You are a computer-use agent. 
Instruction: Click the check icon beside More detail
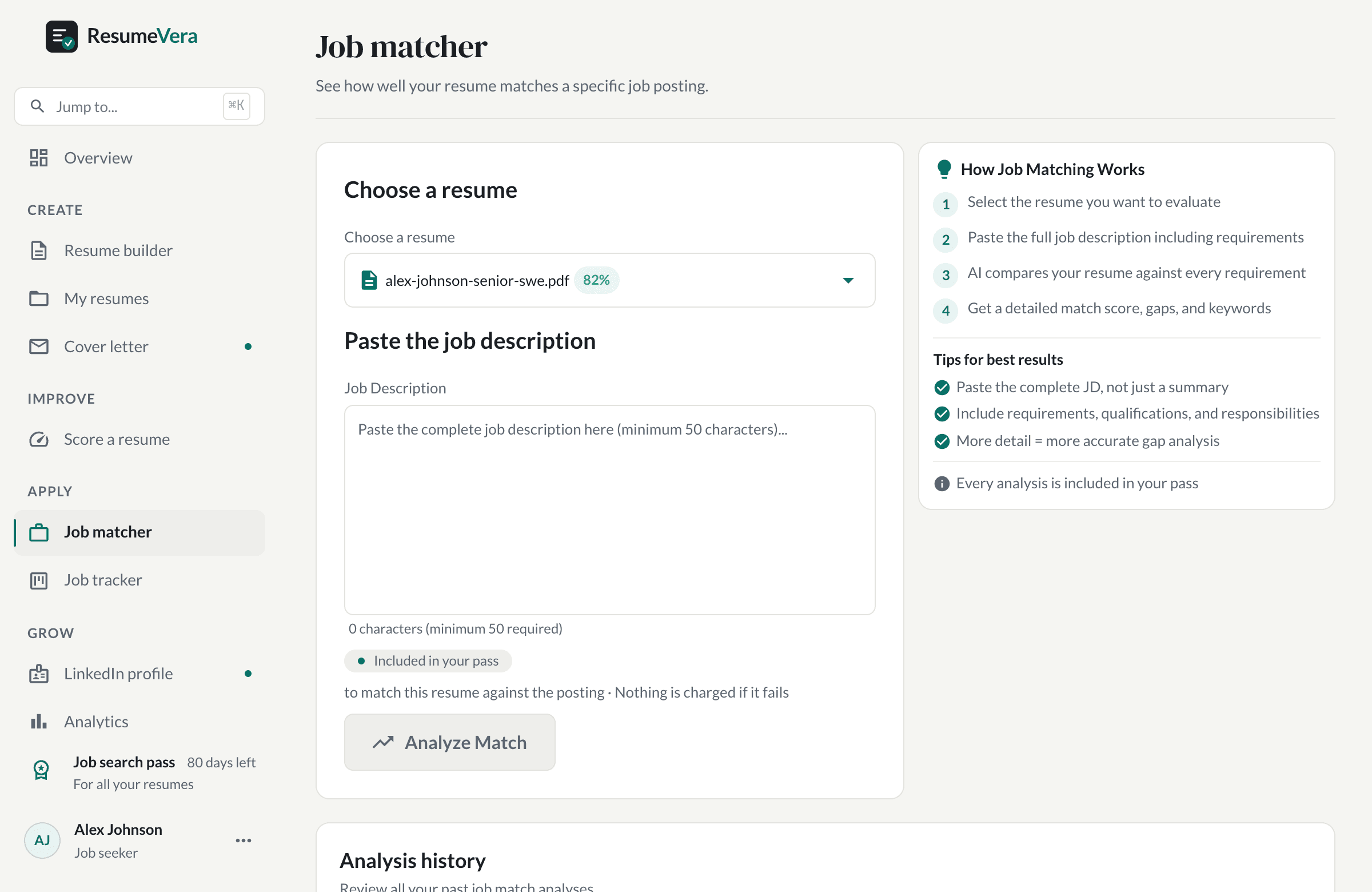[x=942, y=441]
